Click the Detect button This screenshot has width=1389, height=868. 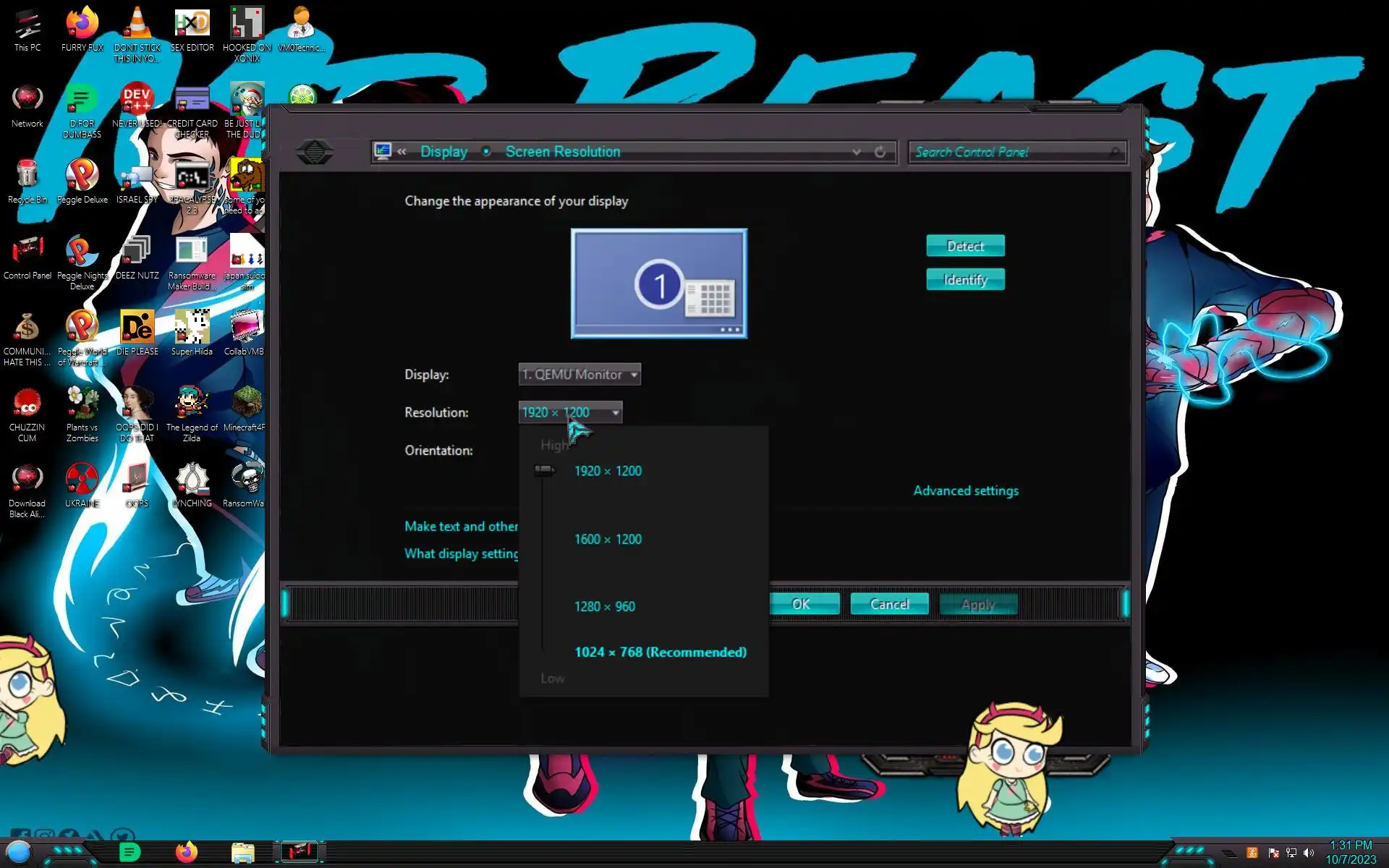965,246
